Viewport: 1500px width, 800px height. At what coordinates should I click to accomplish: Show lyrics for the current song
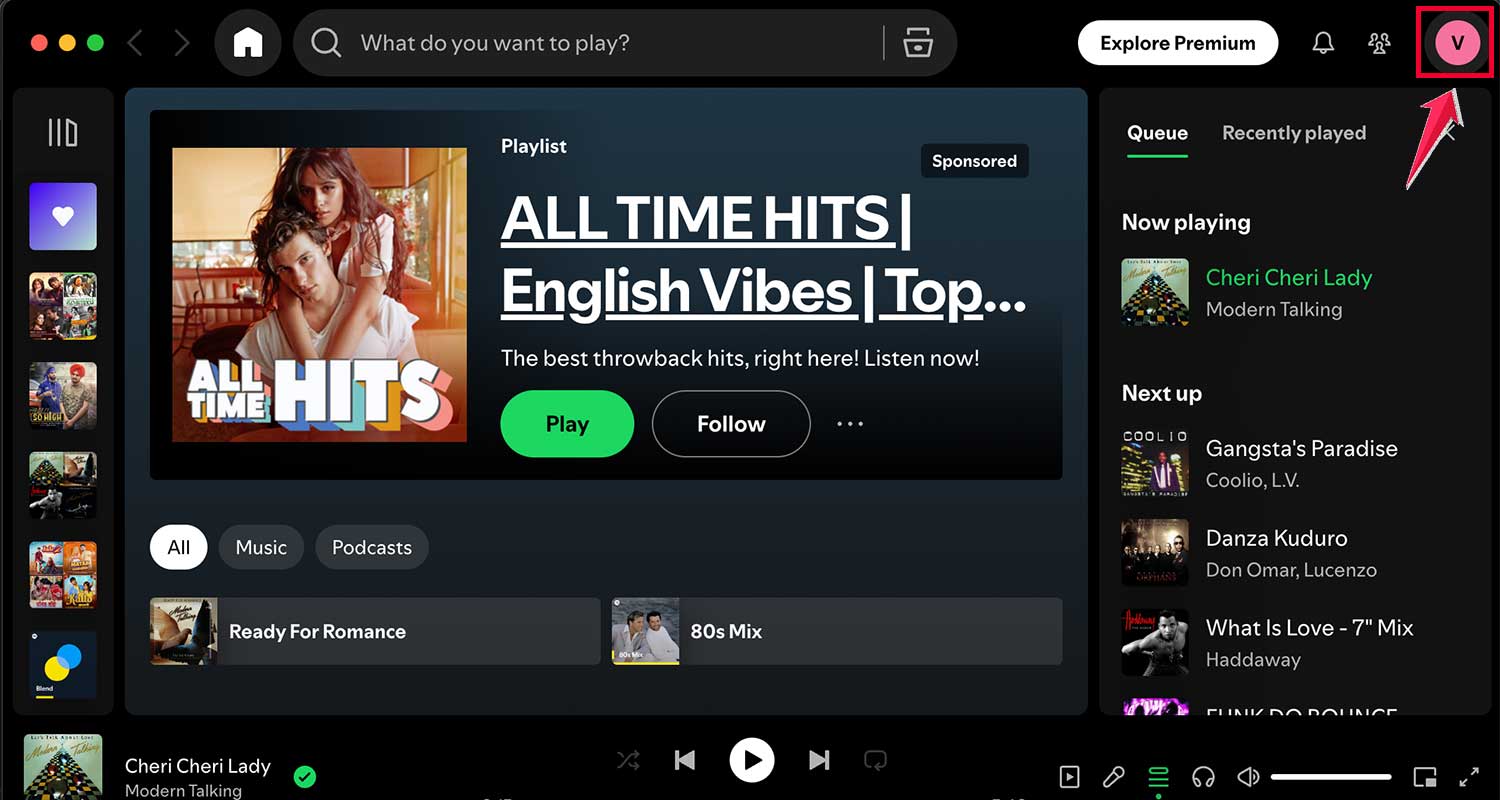coord(1113,776)
